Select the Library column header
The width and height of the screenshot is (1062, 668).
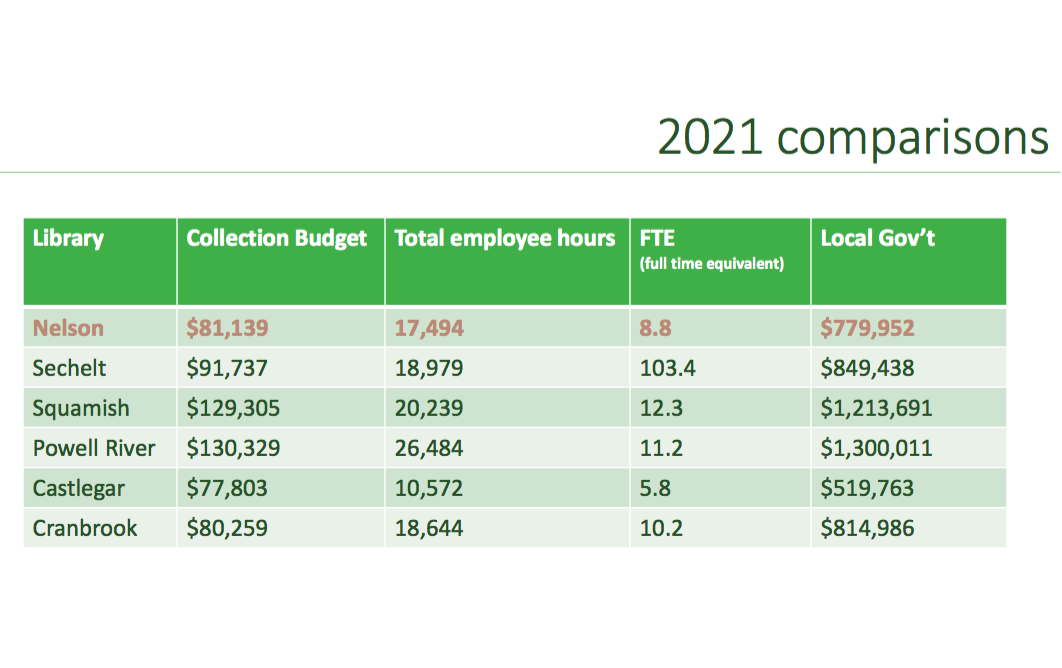tap(68, 239)
